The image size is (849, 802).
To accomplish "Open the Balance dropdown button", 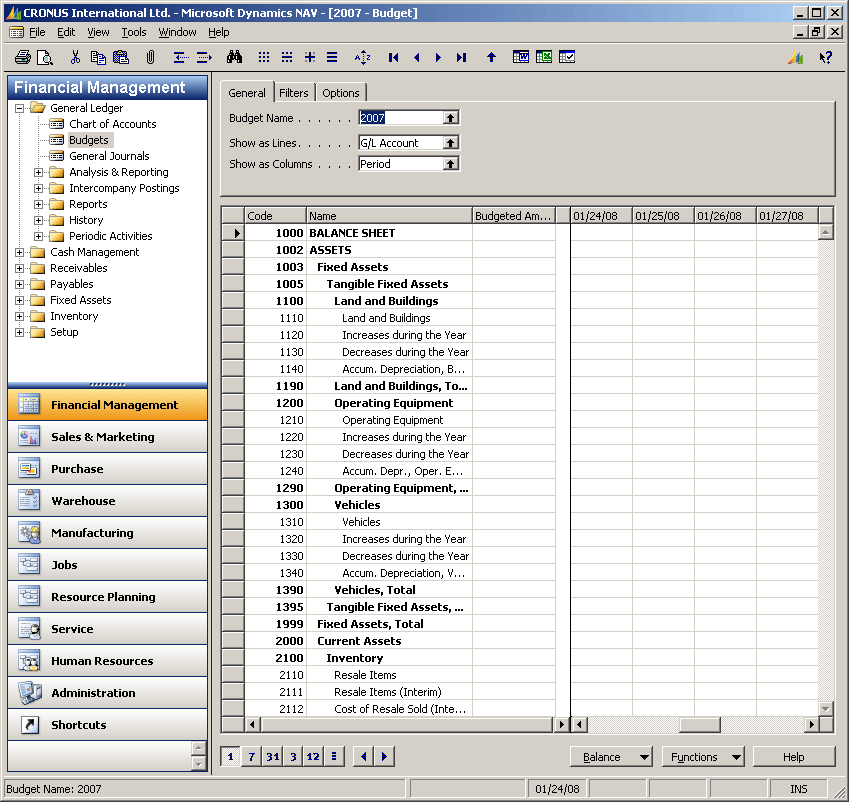I will [x=611, y=757].
